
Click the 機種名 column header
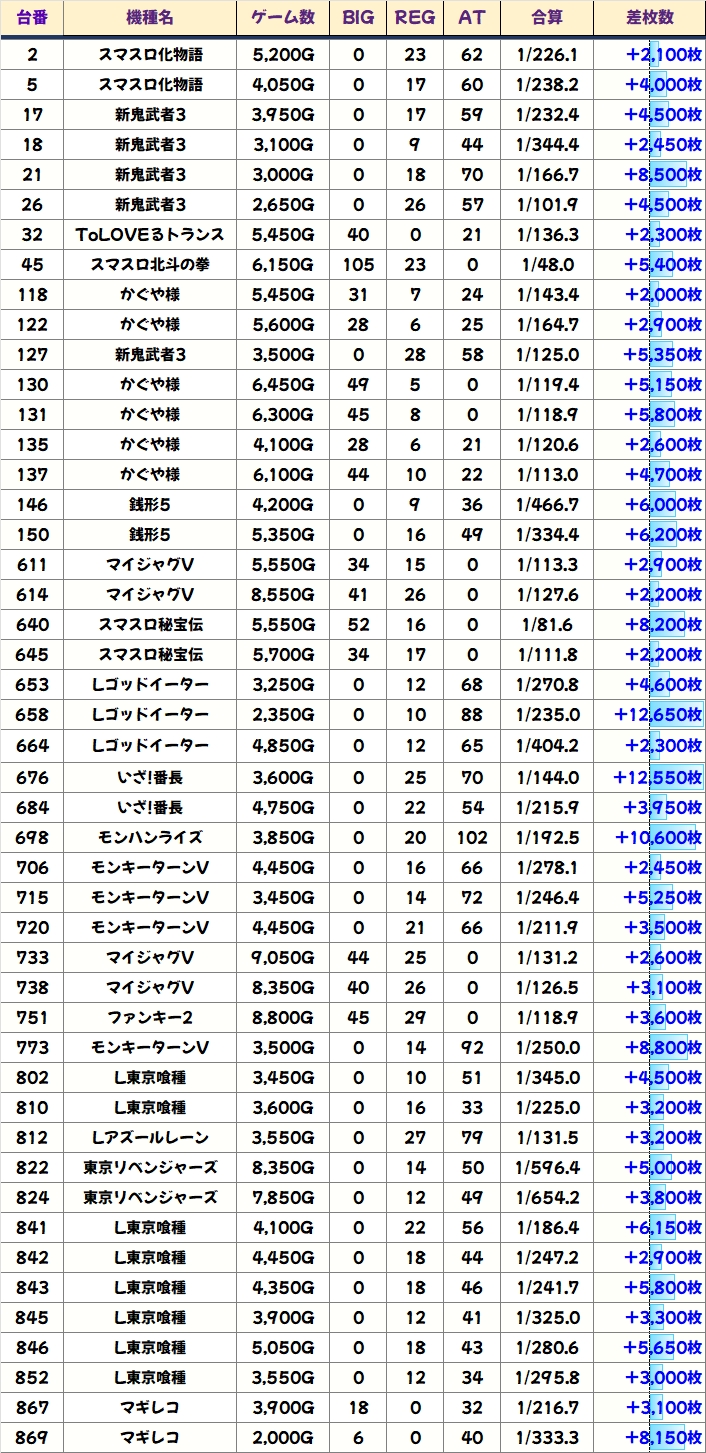pyautogui.click(x=150, y=18)
